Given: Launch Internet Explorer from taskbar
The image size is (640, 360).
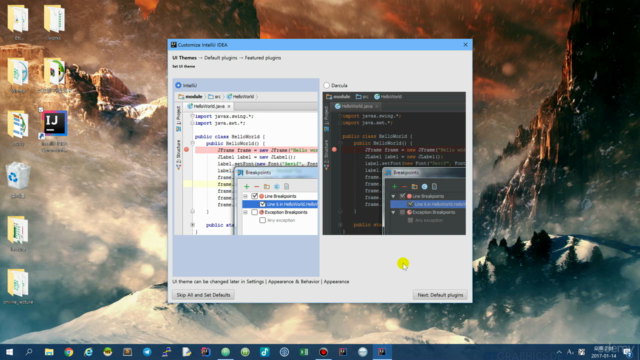Looking at the screenshot, I should pos(88,352).
